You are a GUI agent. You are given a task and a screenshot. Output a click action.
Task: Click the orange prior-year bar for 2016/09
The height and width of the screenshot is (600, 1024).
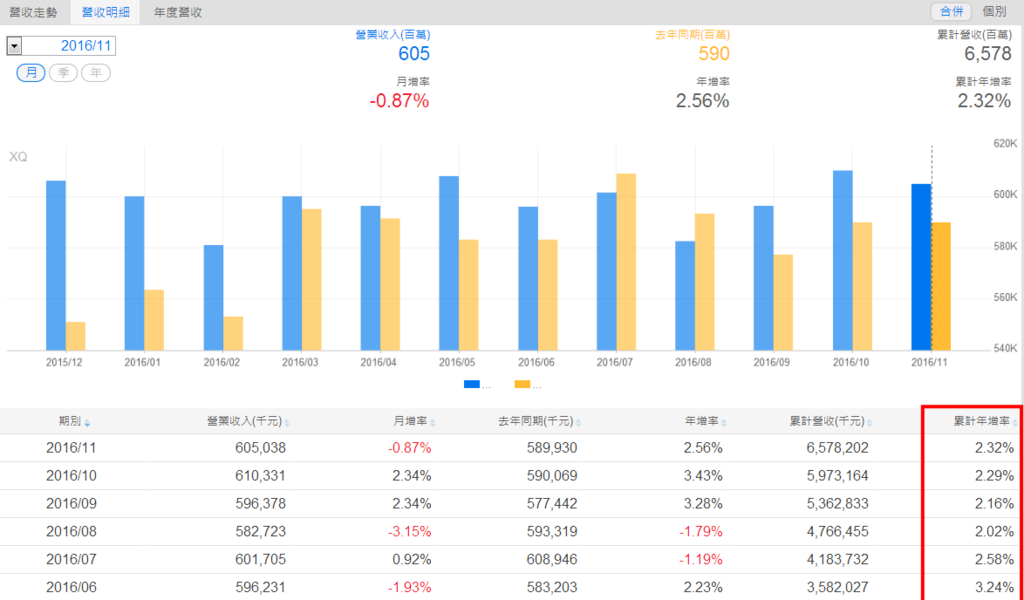point(784,303)
